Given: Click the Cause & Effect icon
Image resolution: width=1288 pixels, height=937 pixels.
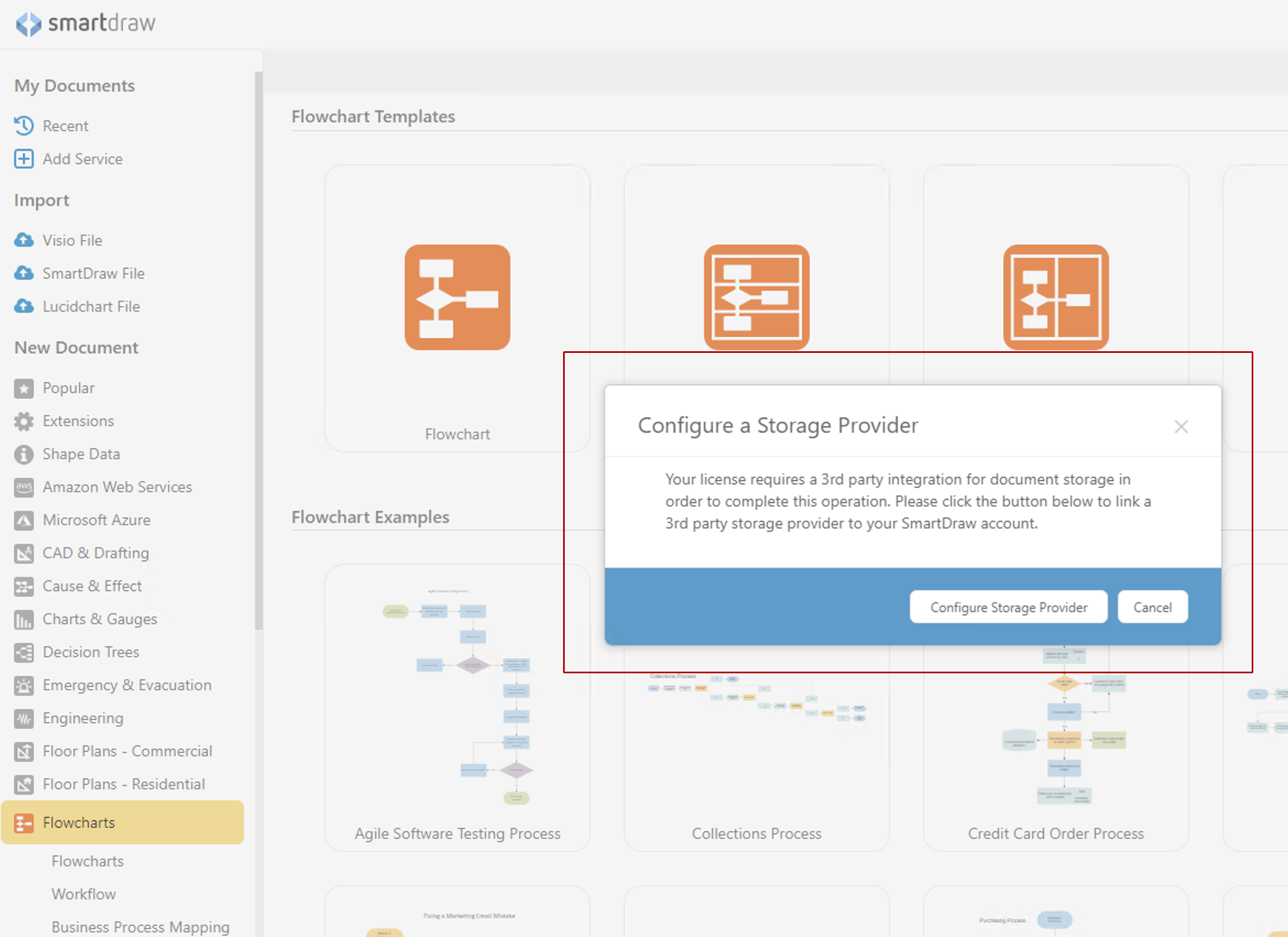Looking at the screenshot, I should [24, 586].
